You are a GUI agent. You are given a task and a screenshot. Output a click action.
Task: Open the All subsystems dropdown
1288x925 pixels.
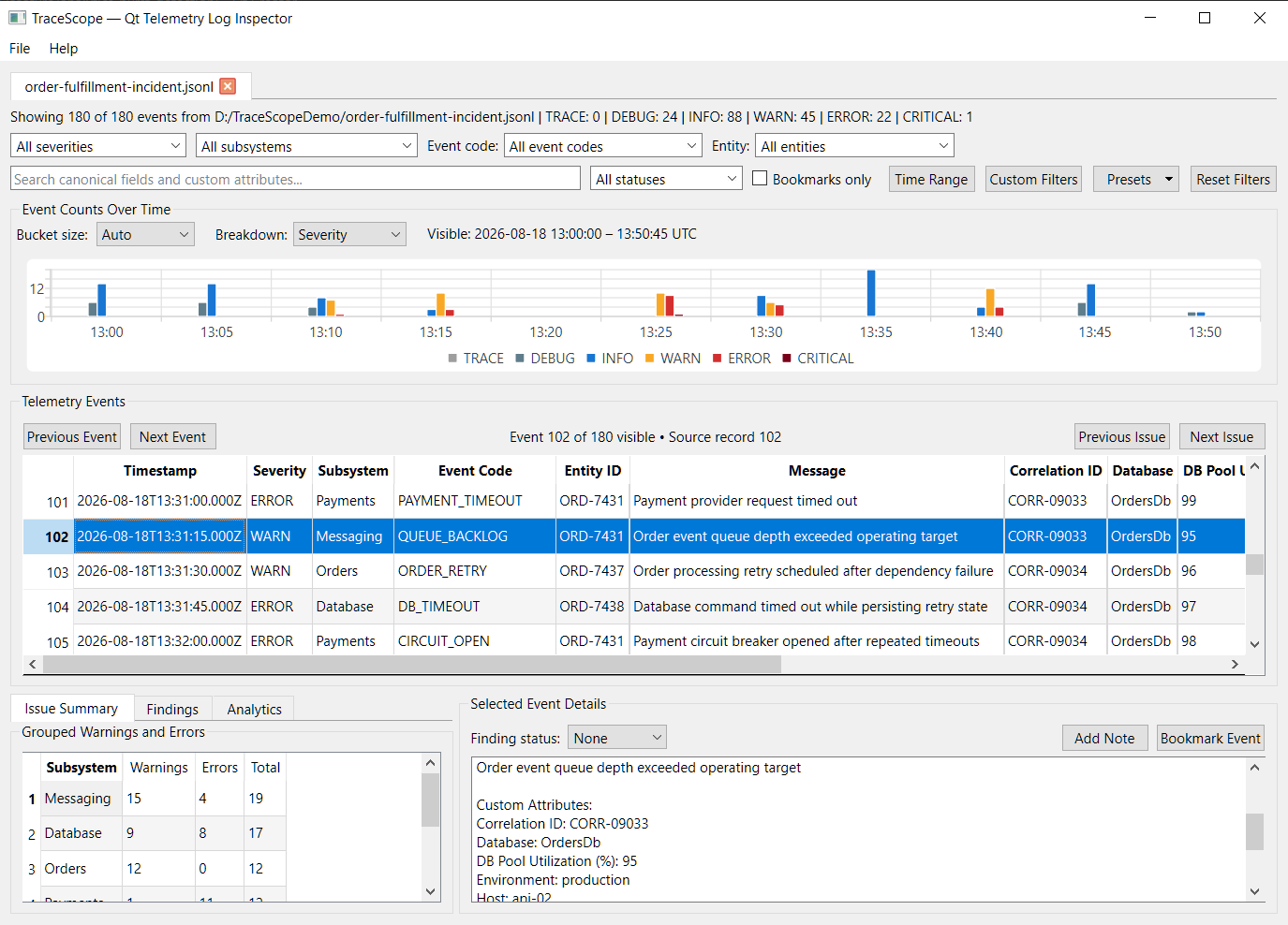pyautogui.click(x=306, y=146)
